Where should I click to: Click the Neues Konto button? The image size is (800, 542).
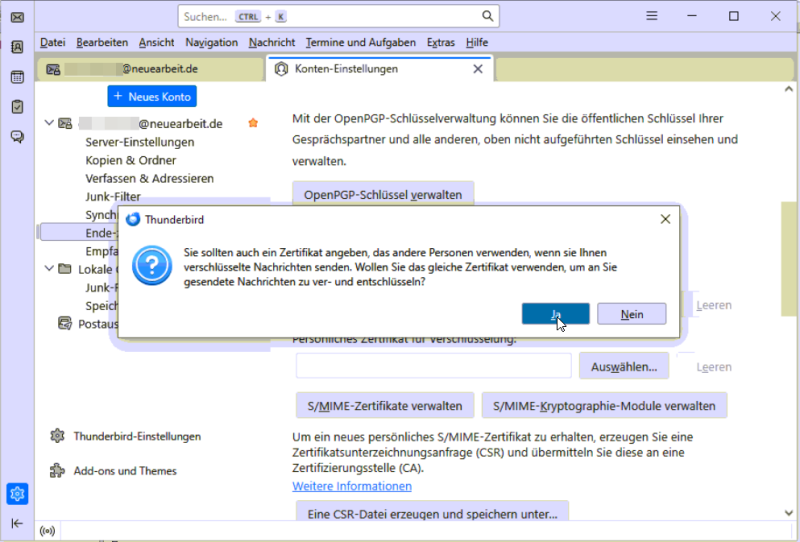click(152, 96)
